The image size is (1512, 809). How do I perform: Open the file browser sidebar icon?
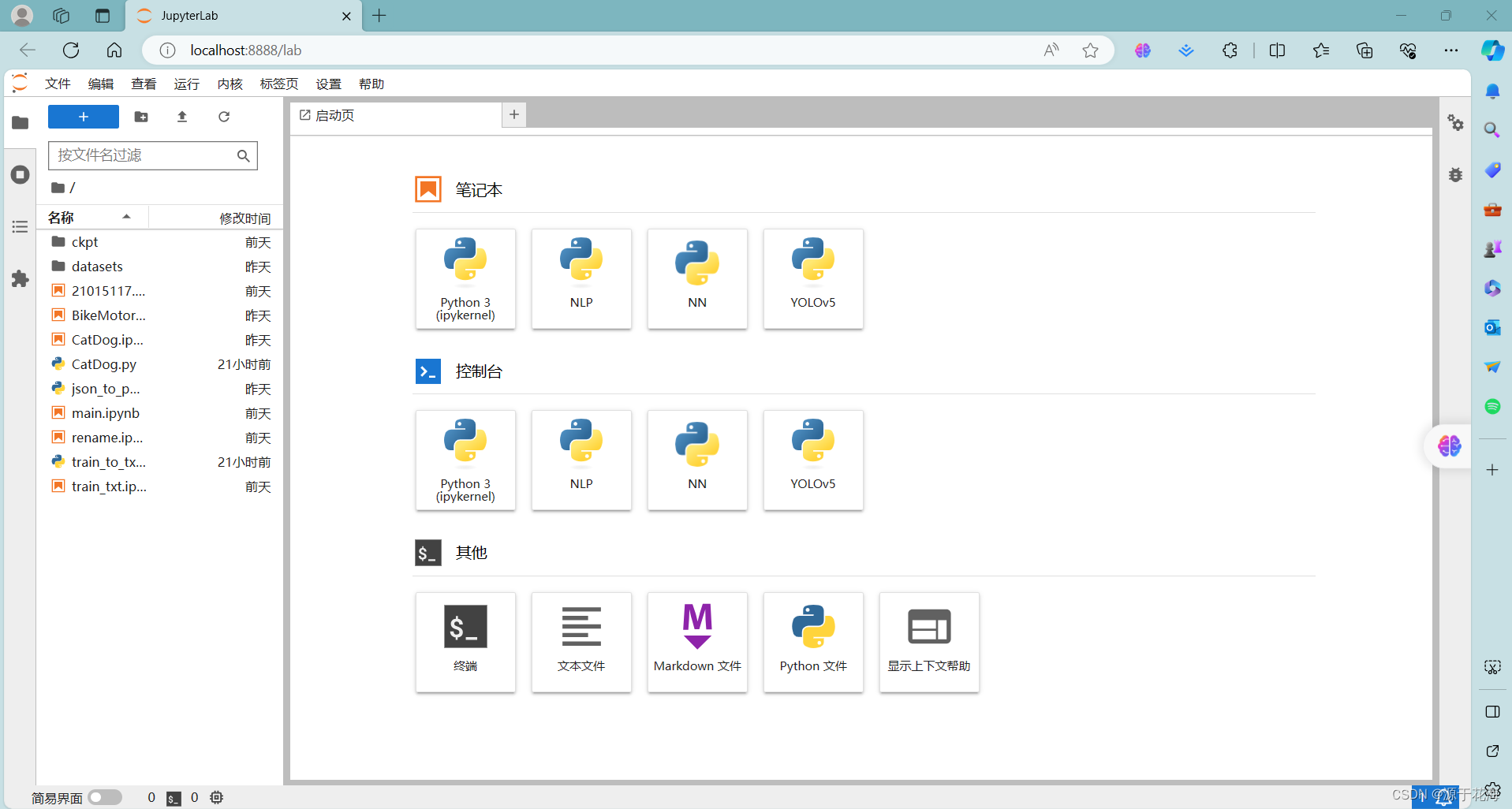point(21,122)
